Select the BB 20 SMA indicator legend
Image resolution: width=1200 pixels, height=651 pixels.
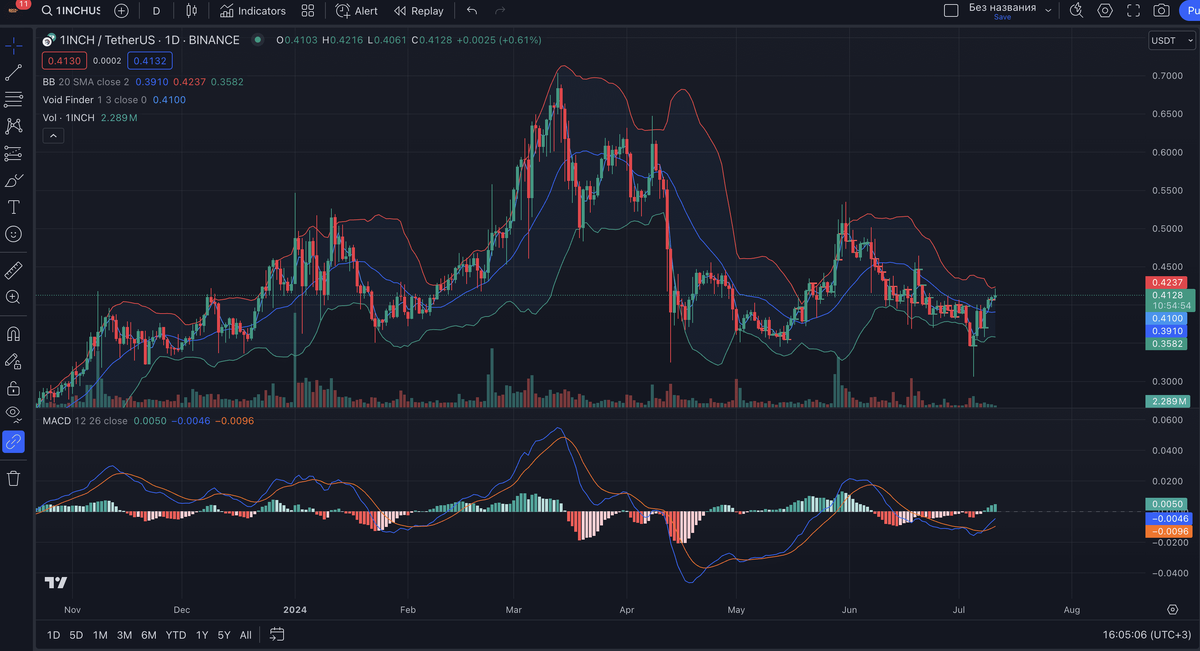(x=86, y=82)
